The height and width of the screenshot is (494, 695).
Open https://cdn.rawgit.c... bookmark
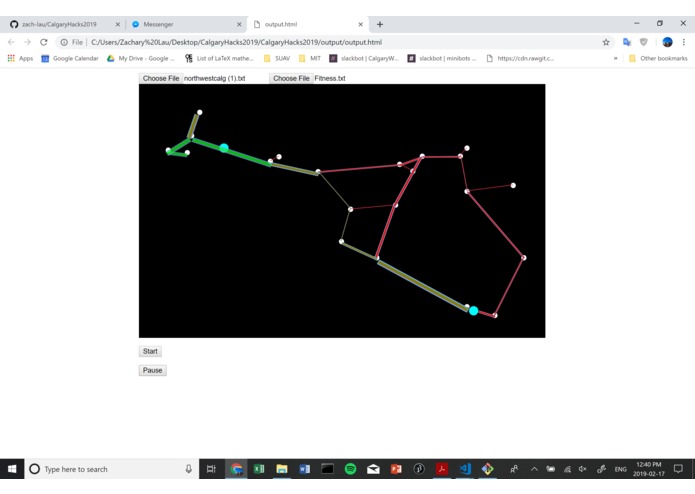[x=520, y=58]
